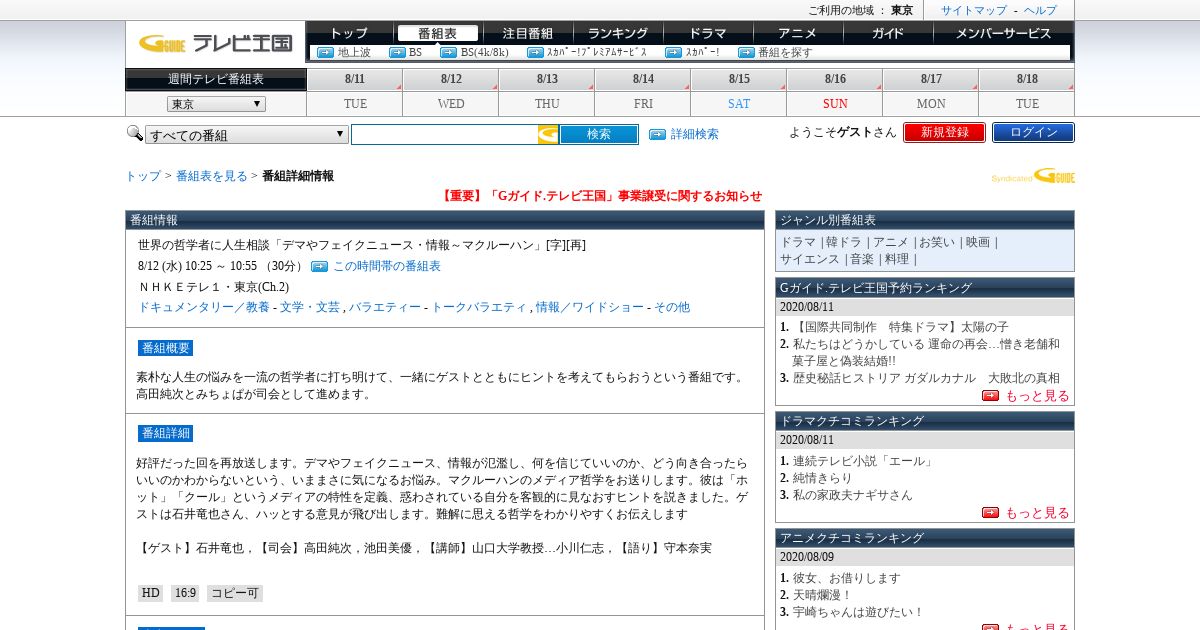Open the アニメ tab

(x=797, y=33)
